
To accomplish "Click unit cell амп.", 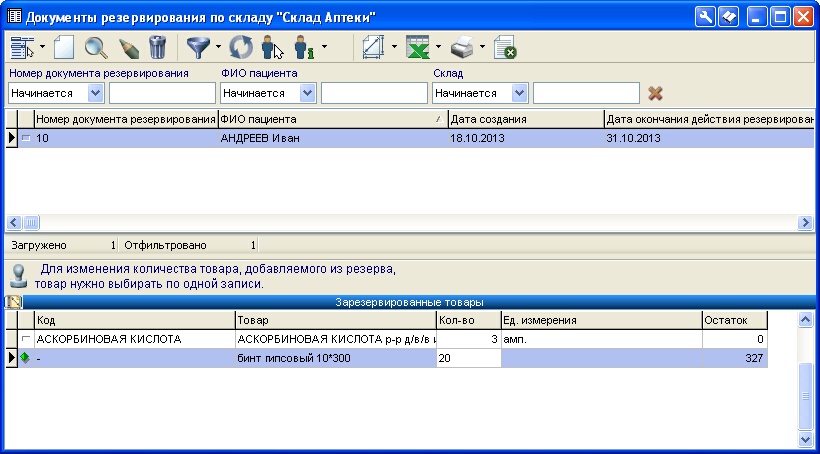I will 601,339.
